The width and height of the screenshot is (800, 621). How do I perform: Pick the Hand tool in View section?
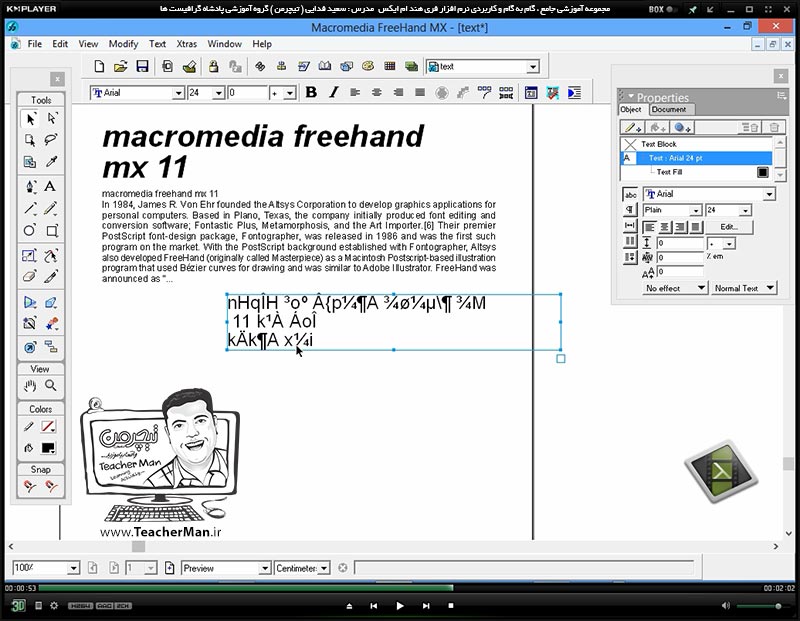point(30,386)
